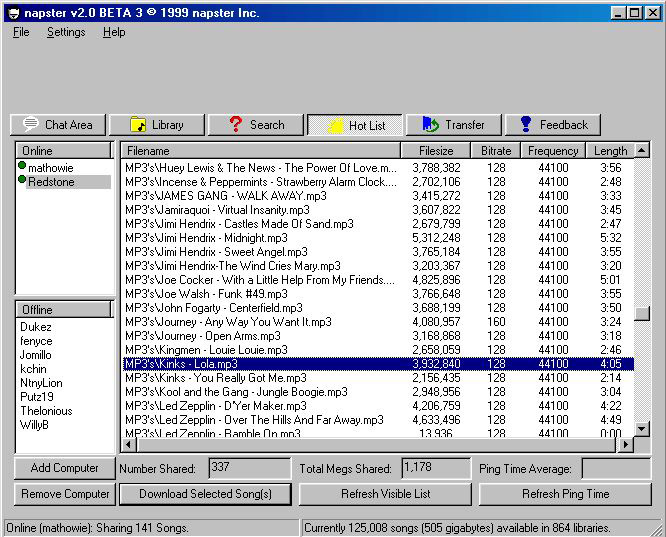Viewport: 666px width, 537px height.
Task: Click the vertical scrollbar thumb
Action: click(642, 314)
